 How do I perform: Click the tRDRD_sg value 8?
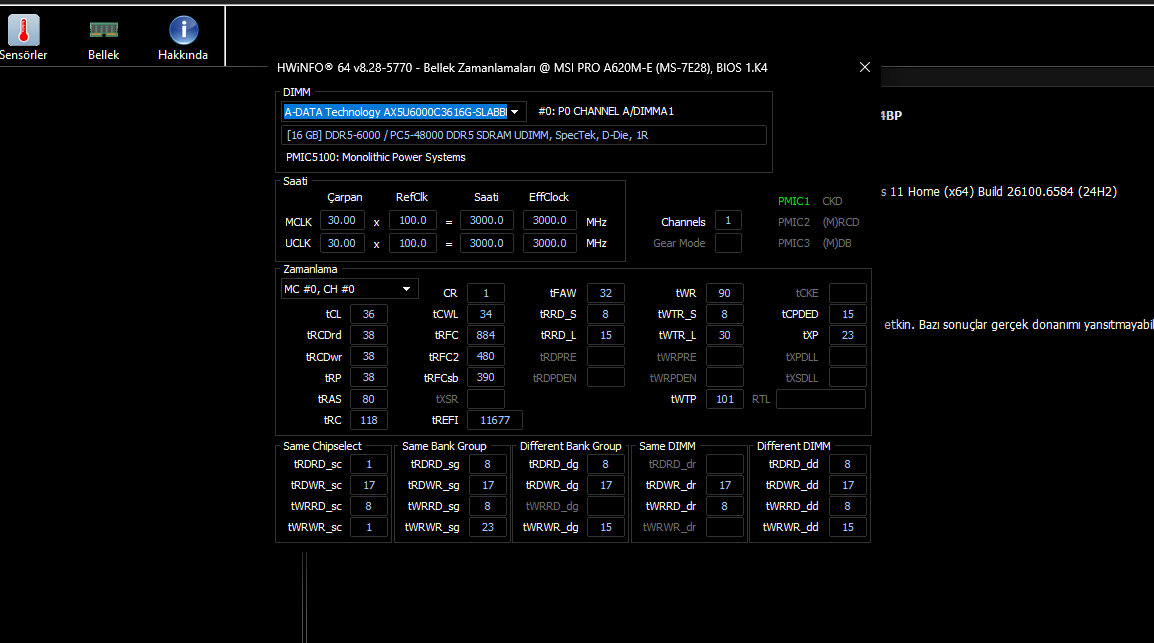coord(487,464)
